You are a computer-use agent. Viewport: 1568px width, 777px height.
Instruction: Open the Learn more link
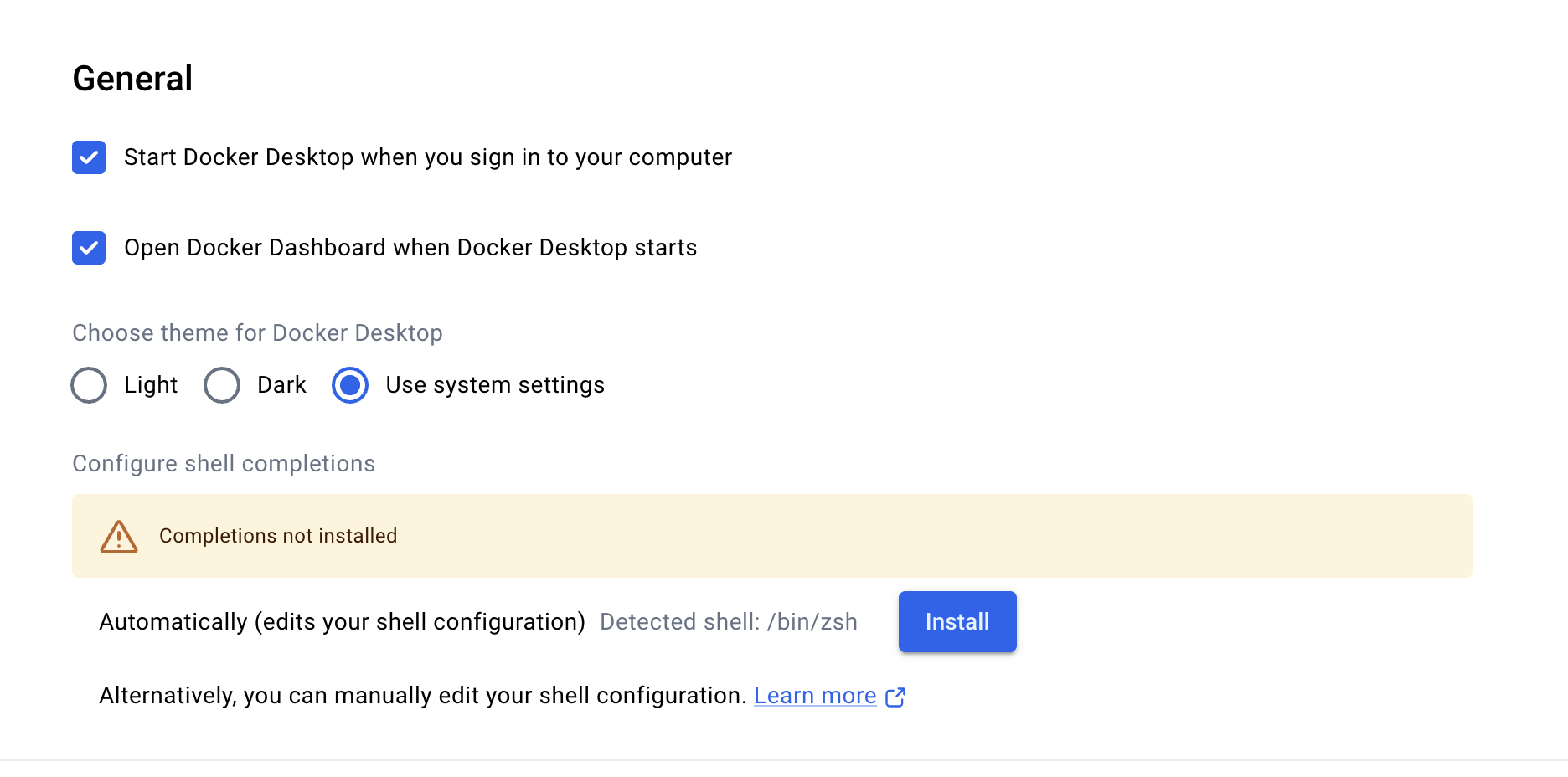coord(814,696)
